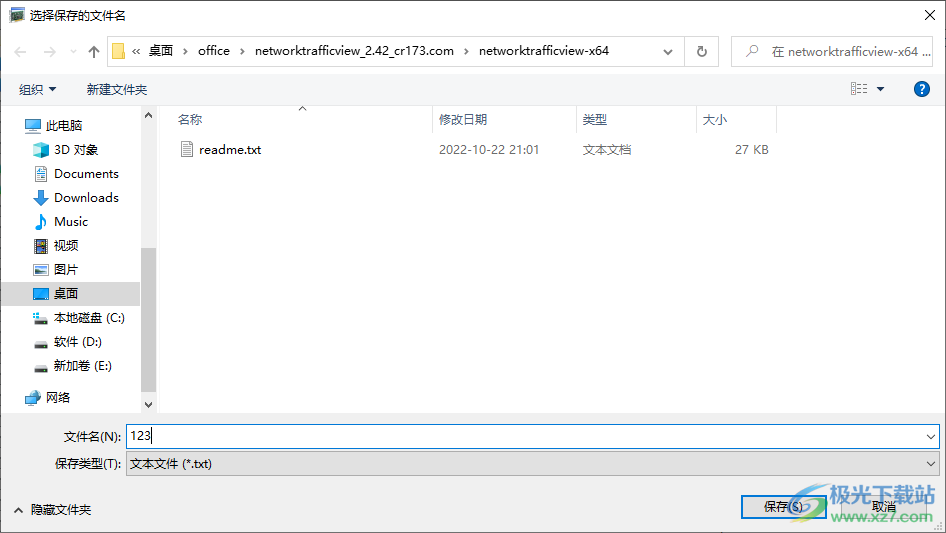
Task: Open recent locations dropdown arrow
Action: (x=73, y=52)
